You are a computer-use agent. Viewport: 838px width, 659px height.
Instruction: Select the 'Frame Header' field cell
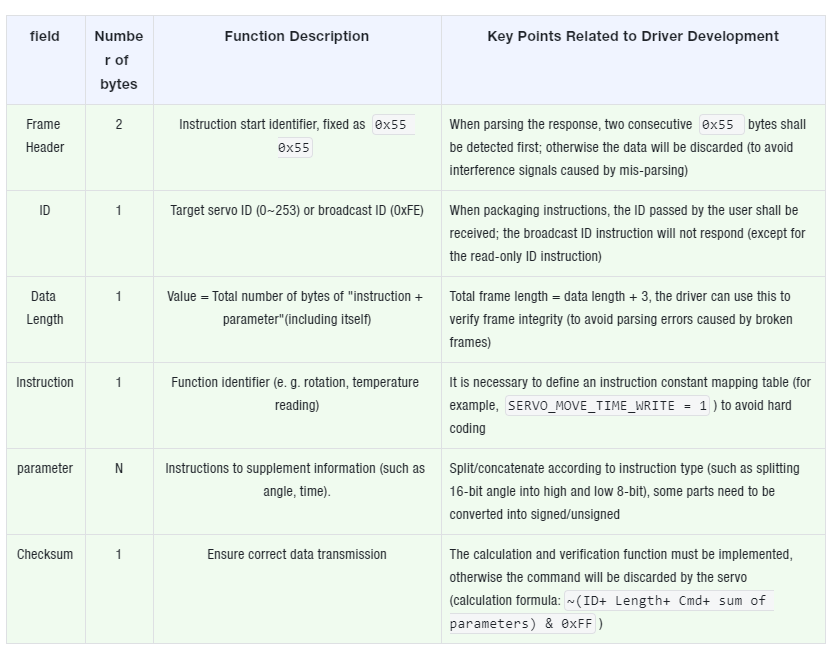click(x=45, y=148)
